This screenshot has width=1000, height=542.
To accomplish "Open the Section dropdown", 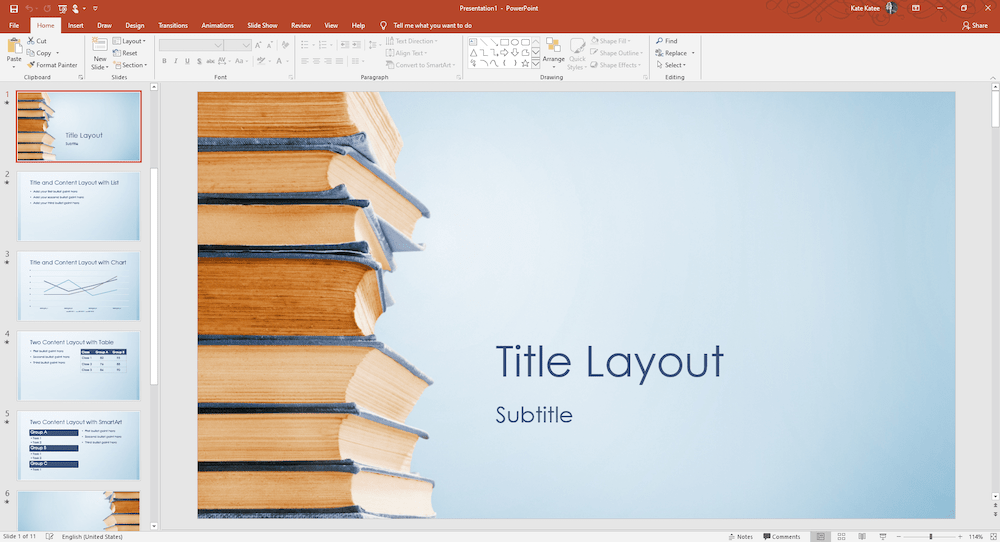I will [130, 65].
